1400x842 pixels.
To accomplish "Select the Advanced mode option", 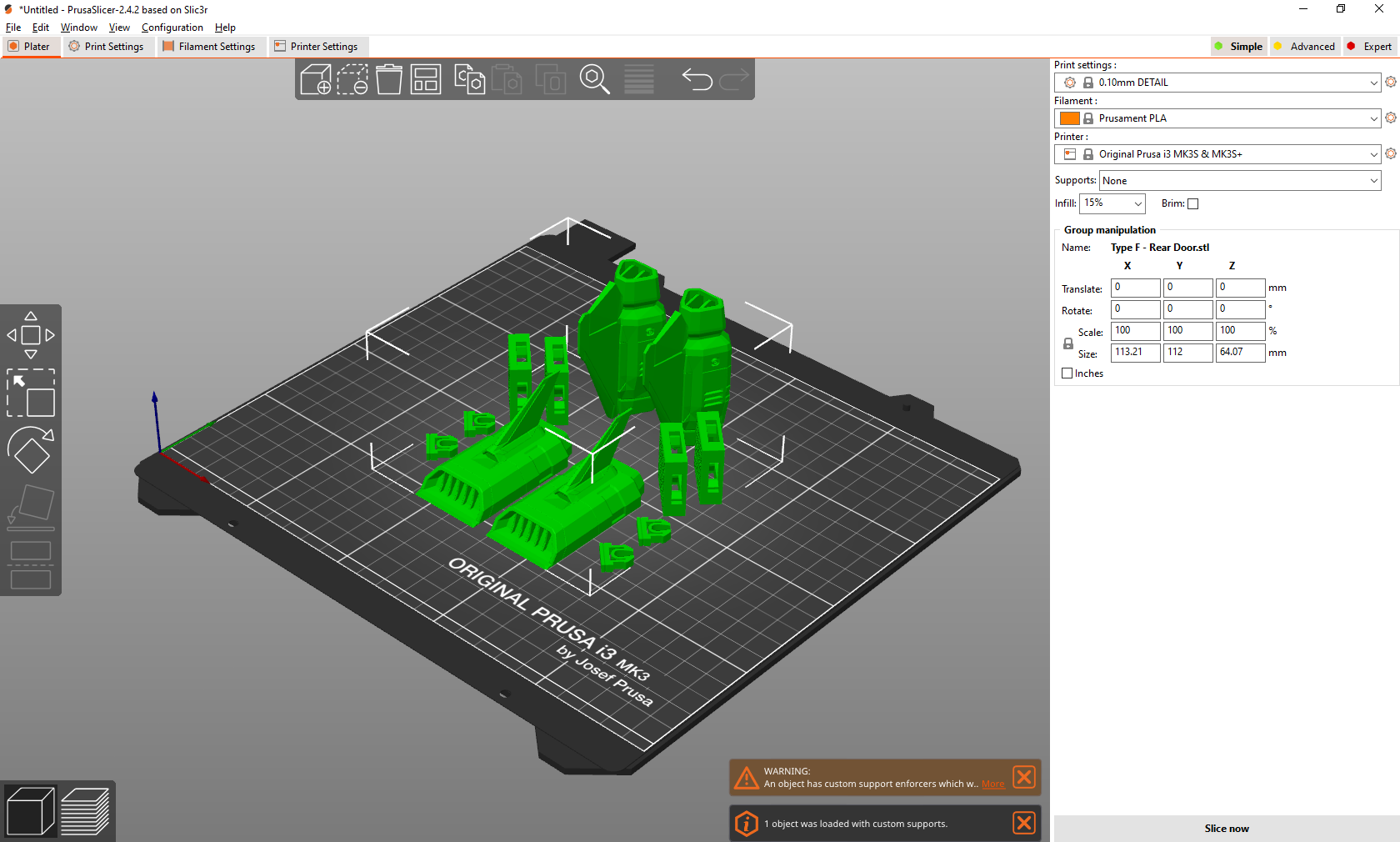I will pyautogui.click(x=1305, y=47).
